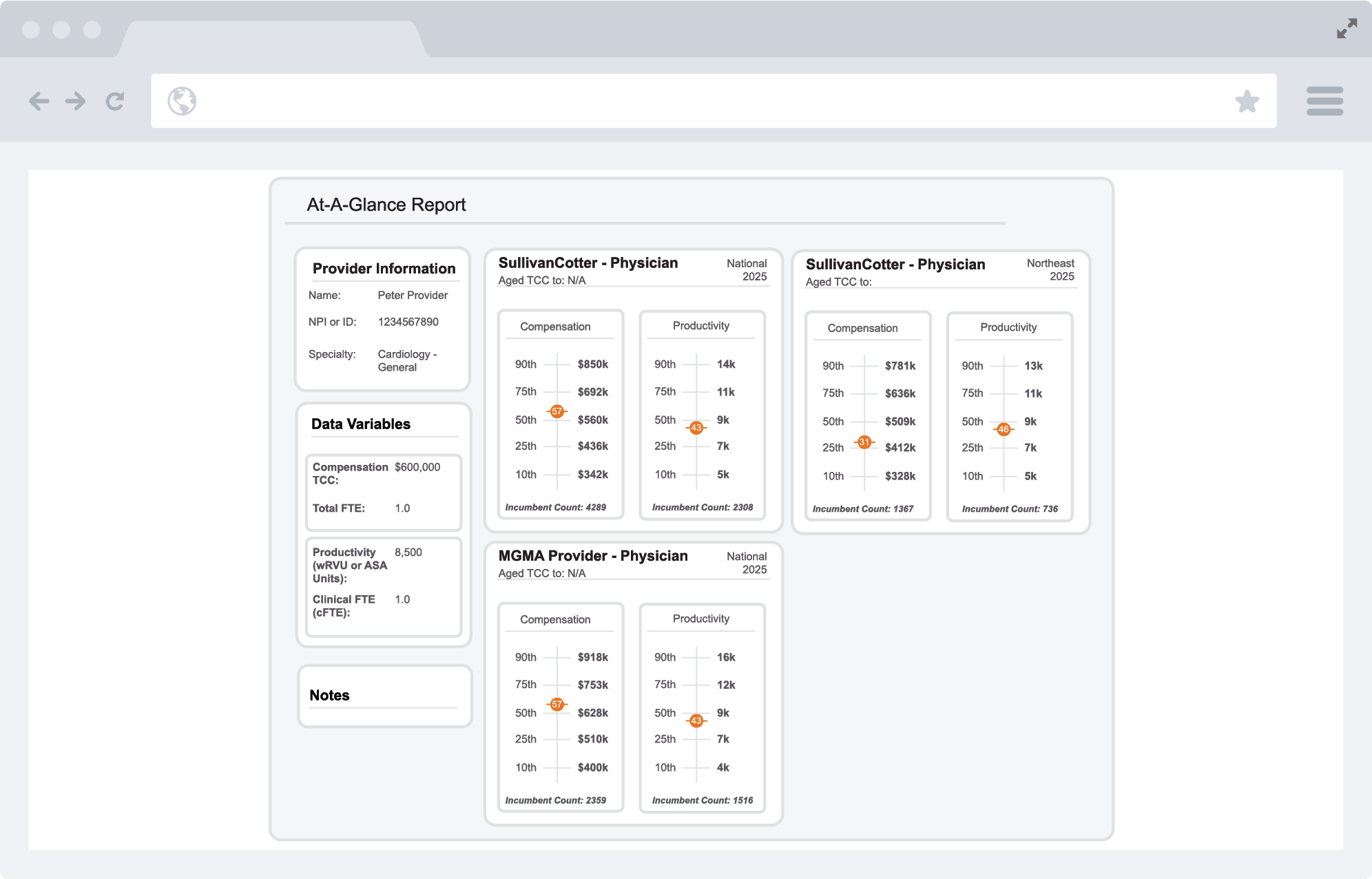Click $628k in MGMA Compensation
1372x879 pixels.
coord(592,713)
